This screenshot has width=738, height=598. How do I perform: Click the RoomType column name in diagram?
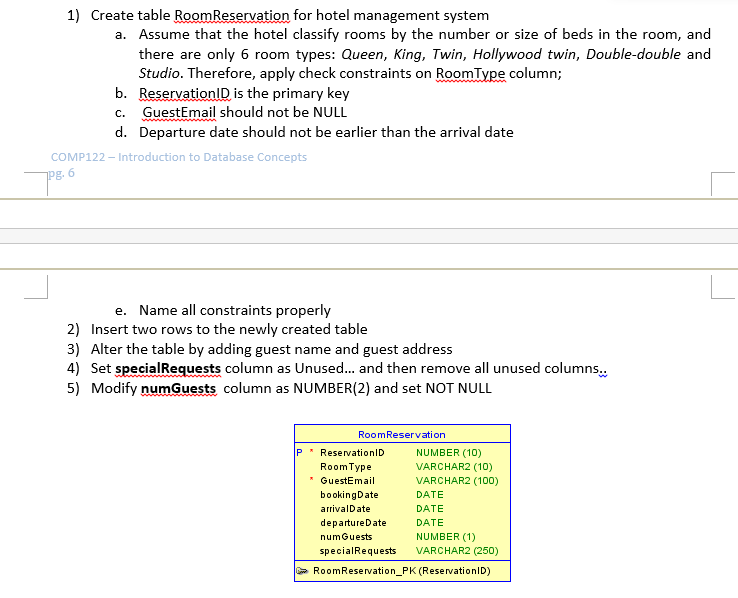345,467
